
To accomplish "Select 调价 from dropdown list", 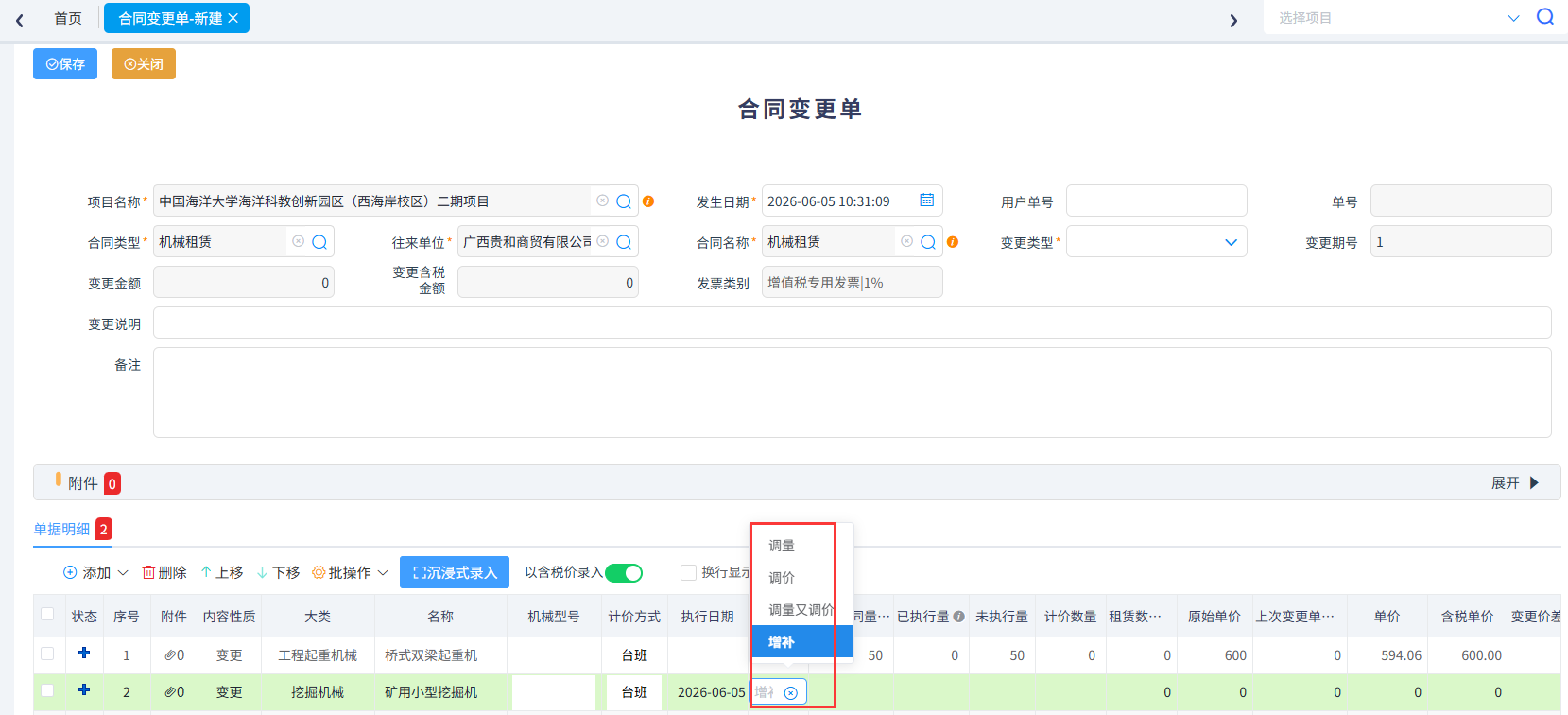I will pos(802,578).
